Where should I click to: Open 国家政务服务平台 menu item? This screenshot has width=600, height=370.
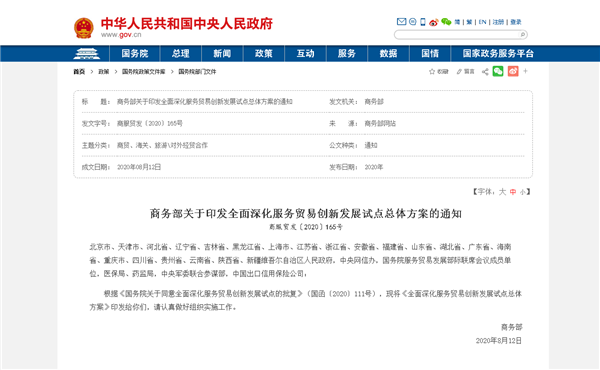[498, 54]
